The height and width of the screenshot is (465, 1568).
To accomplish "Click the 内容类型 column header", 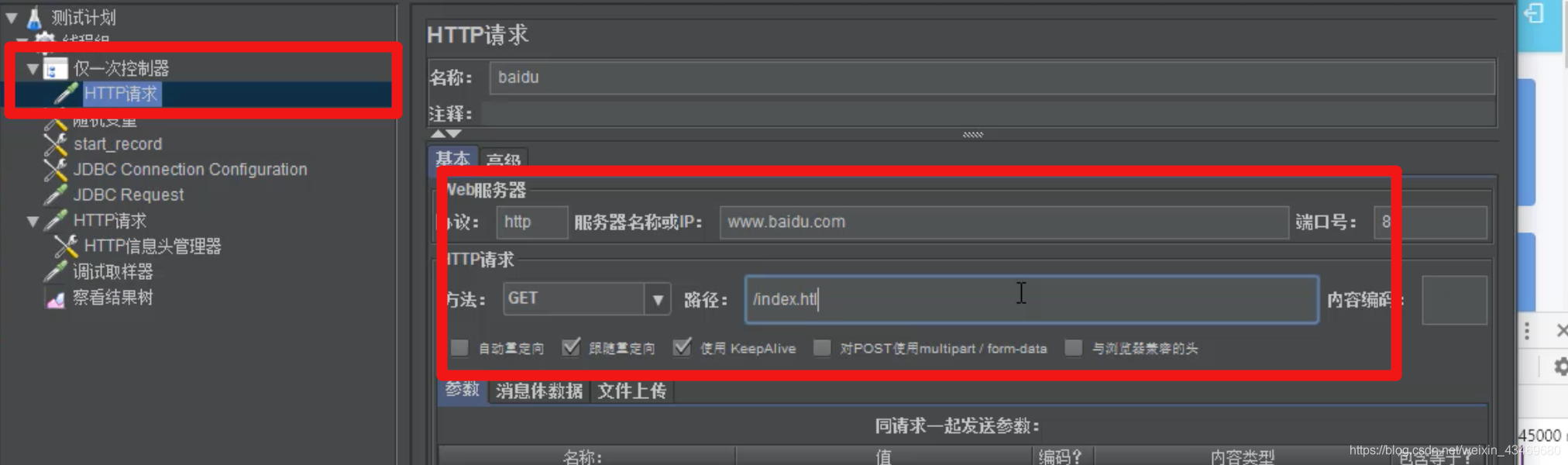I will tap(1242, 456).
